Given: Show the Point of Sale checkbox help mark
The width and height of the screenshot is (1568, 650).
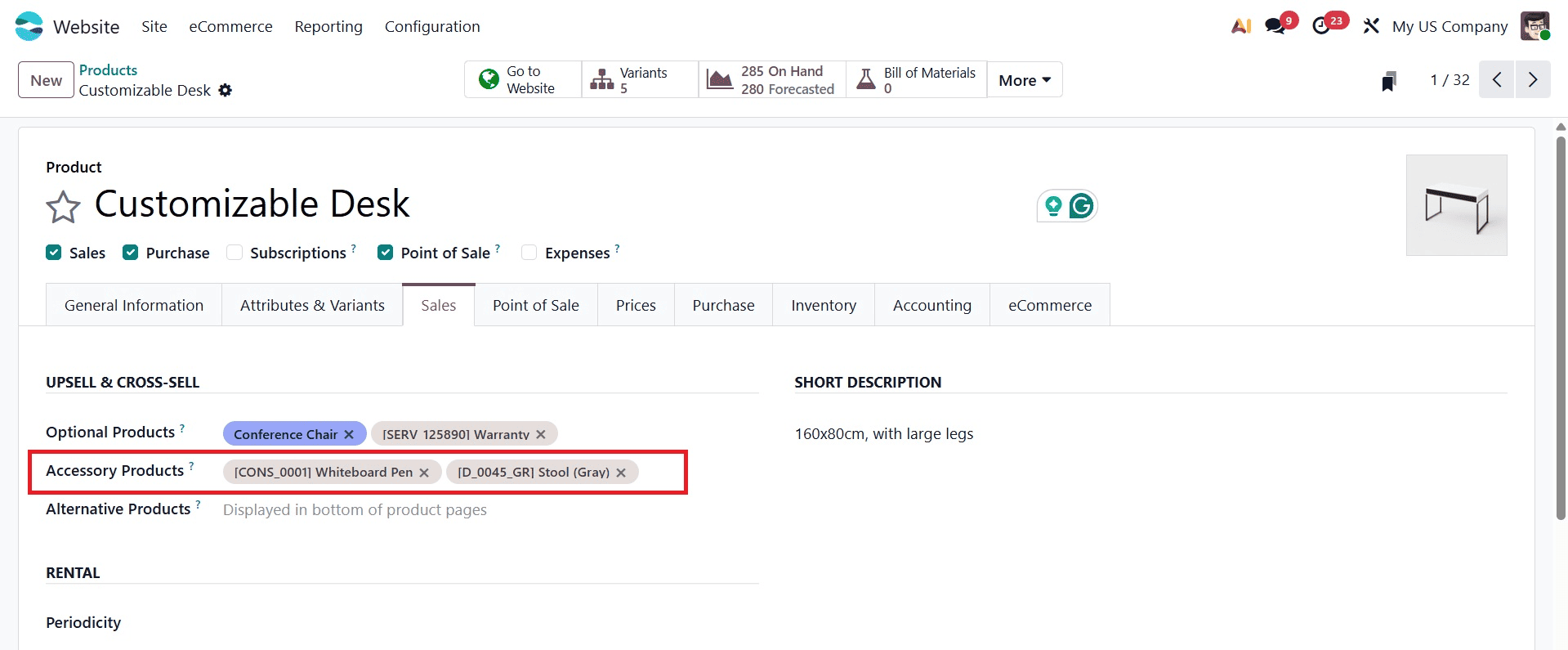Looking at the screenshot, I should tap(498, 248).
